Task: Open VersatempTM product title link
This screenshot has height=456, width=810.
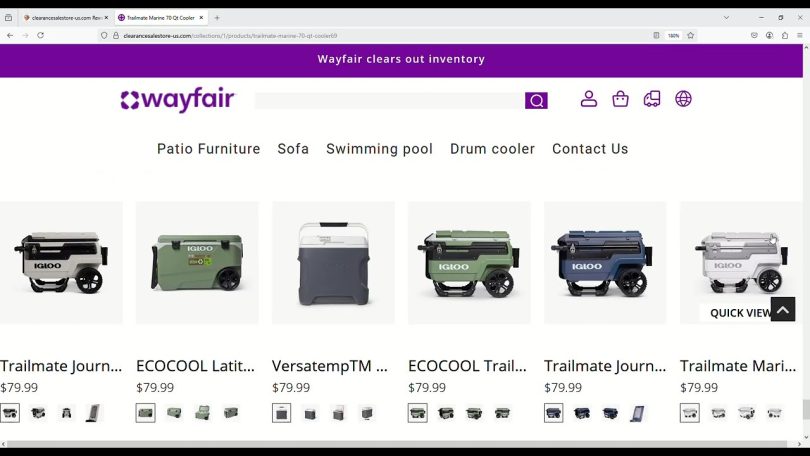Action: pyautogui.click(x=330, y=366)
